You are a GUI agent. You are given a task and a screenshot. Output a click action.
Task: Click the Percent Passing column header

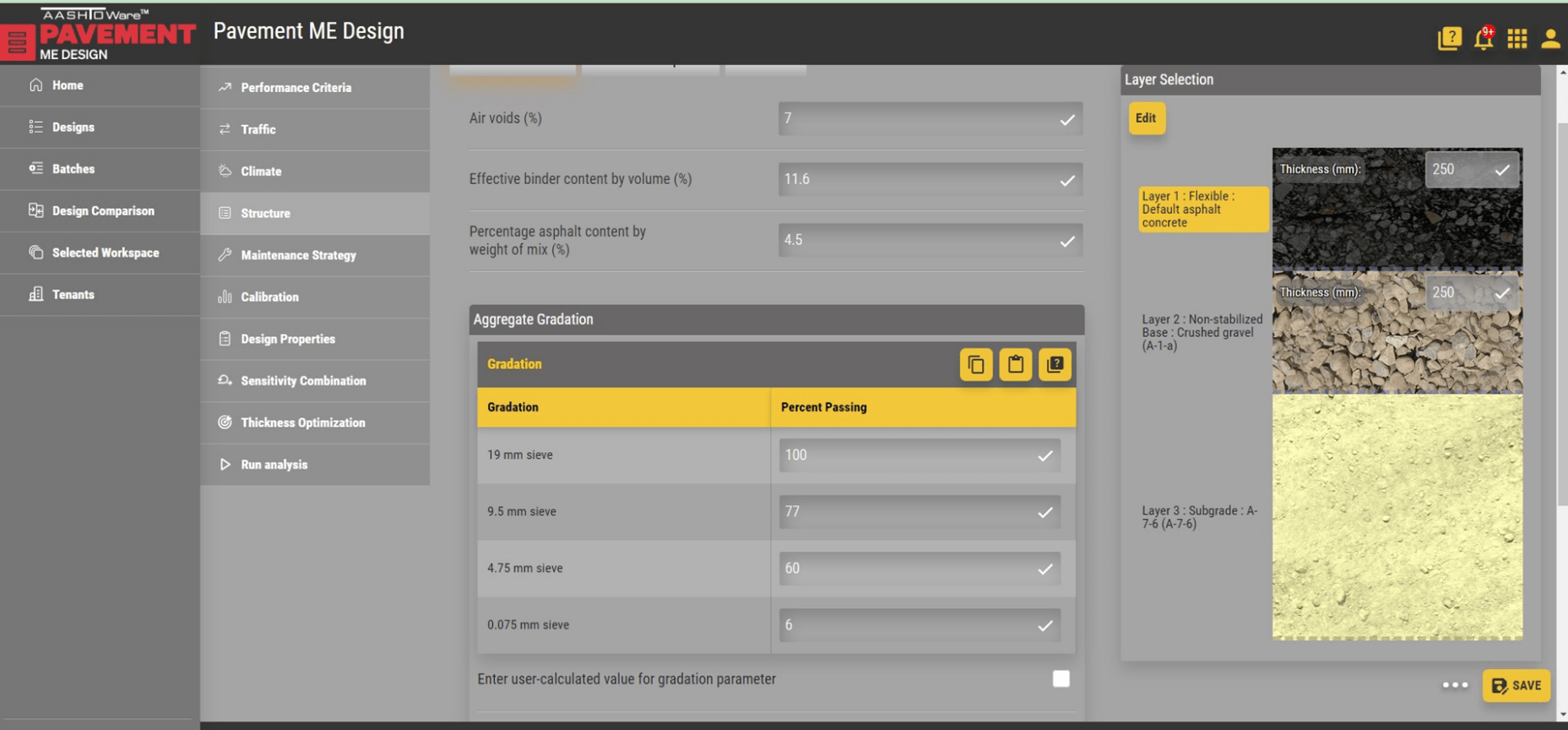point(923,407)
